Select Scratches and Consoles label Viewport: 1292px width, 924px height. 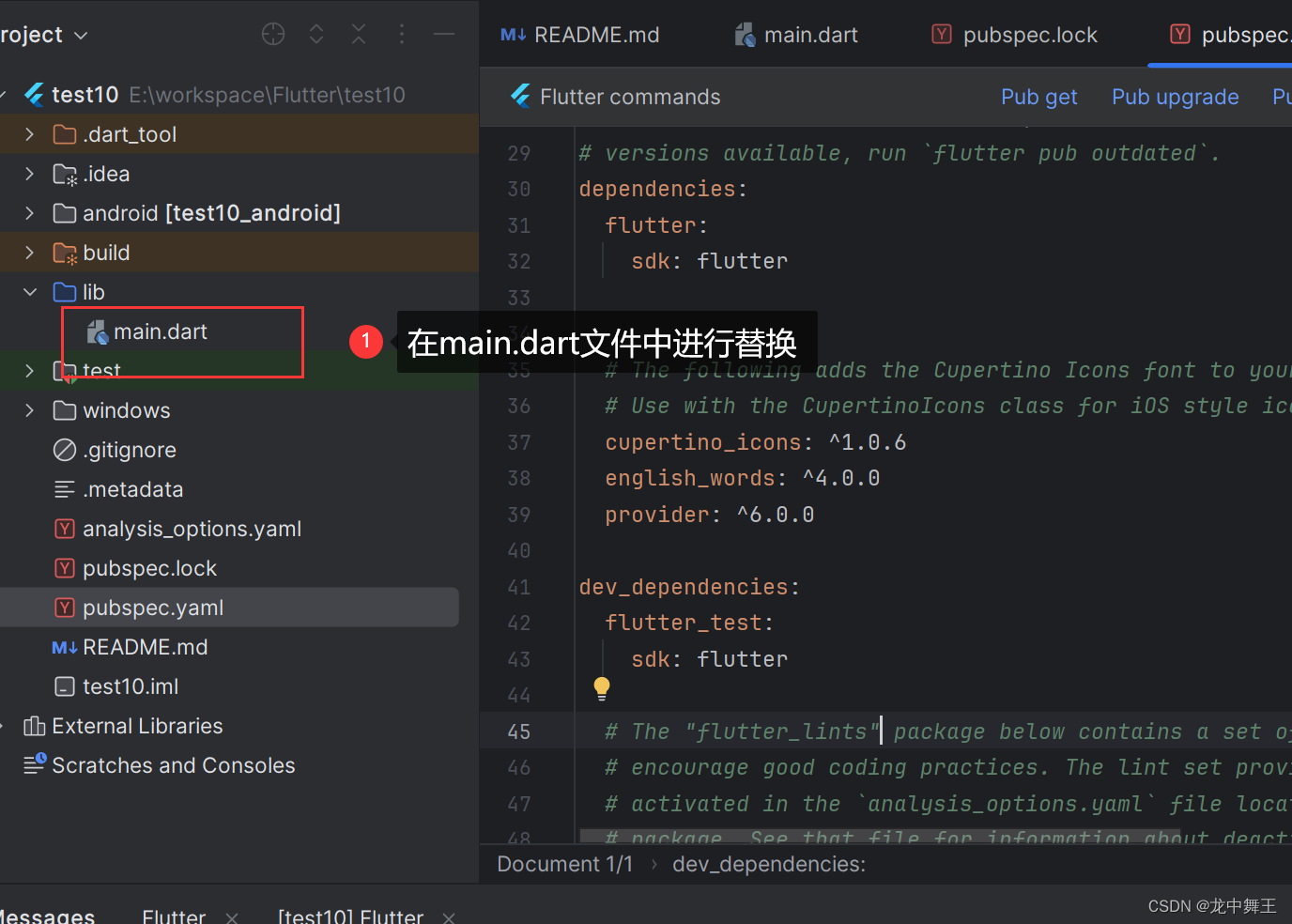coord(174,765)
